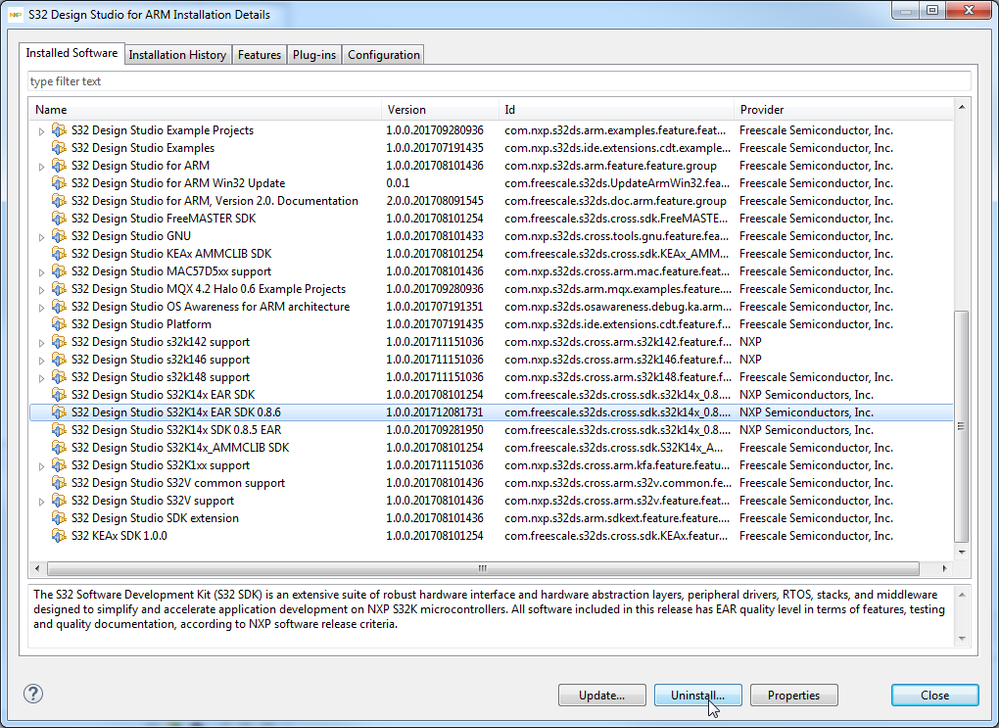The height and width of the screenshot is (728, 999).
Task: Click the icon beside S32 Design Studio KEAx AMMCLIB SDK
Action: [59, 253]
